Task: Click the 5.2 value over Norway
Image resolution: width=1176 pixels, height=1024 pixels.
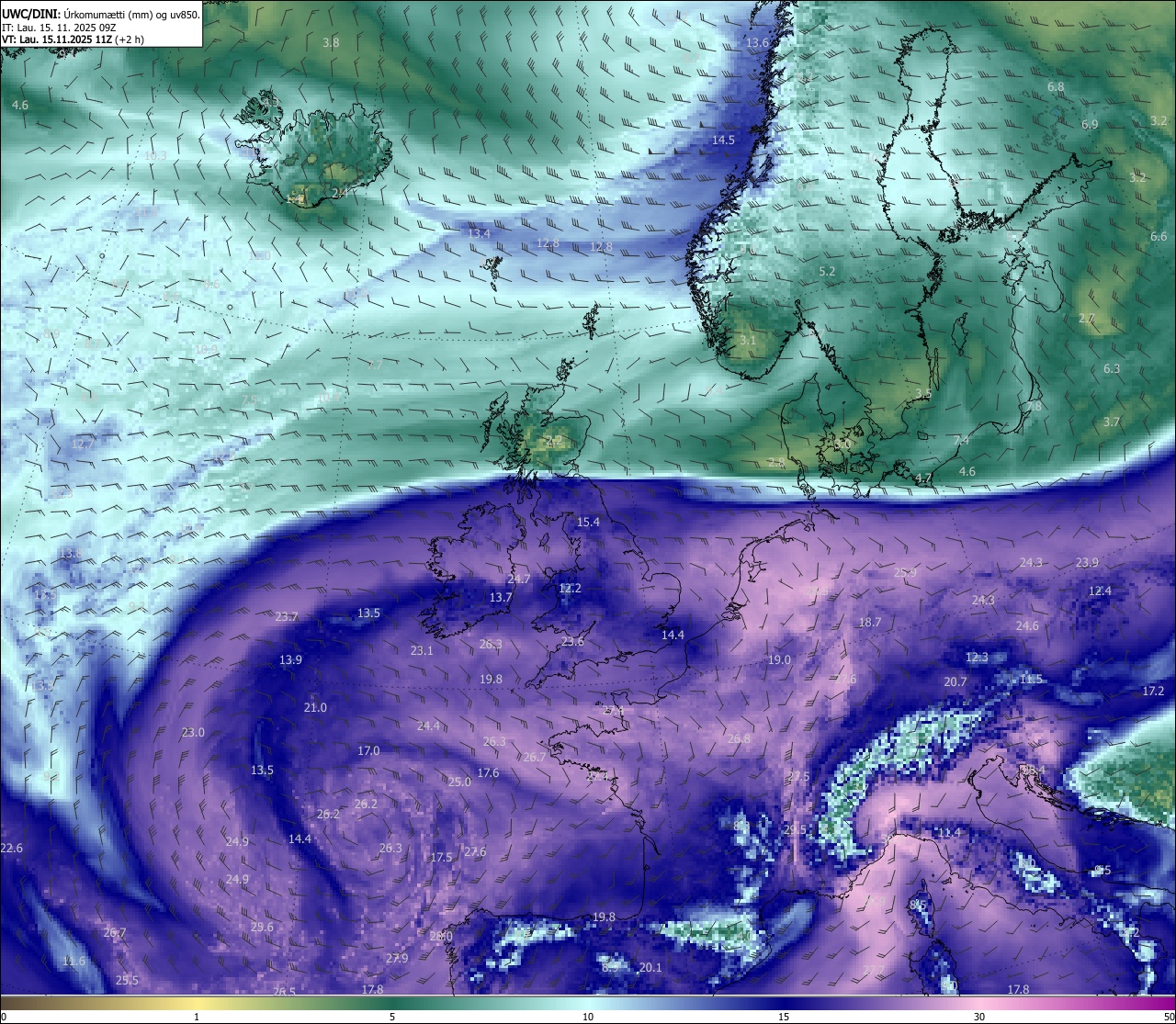Action: (827, 271)
